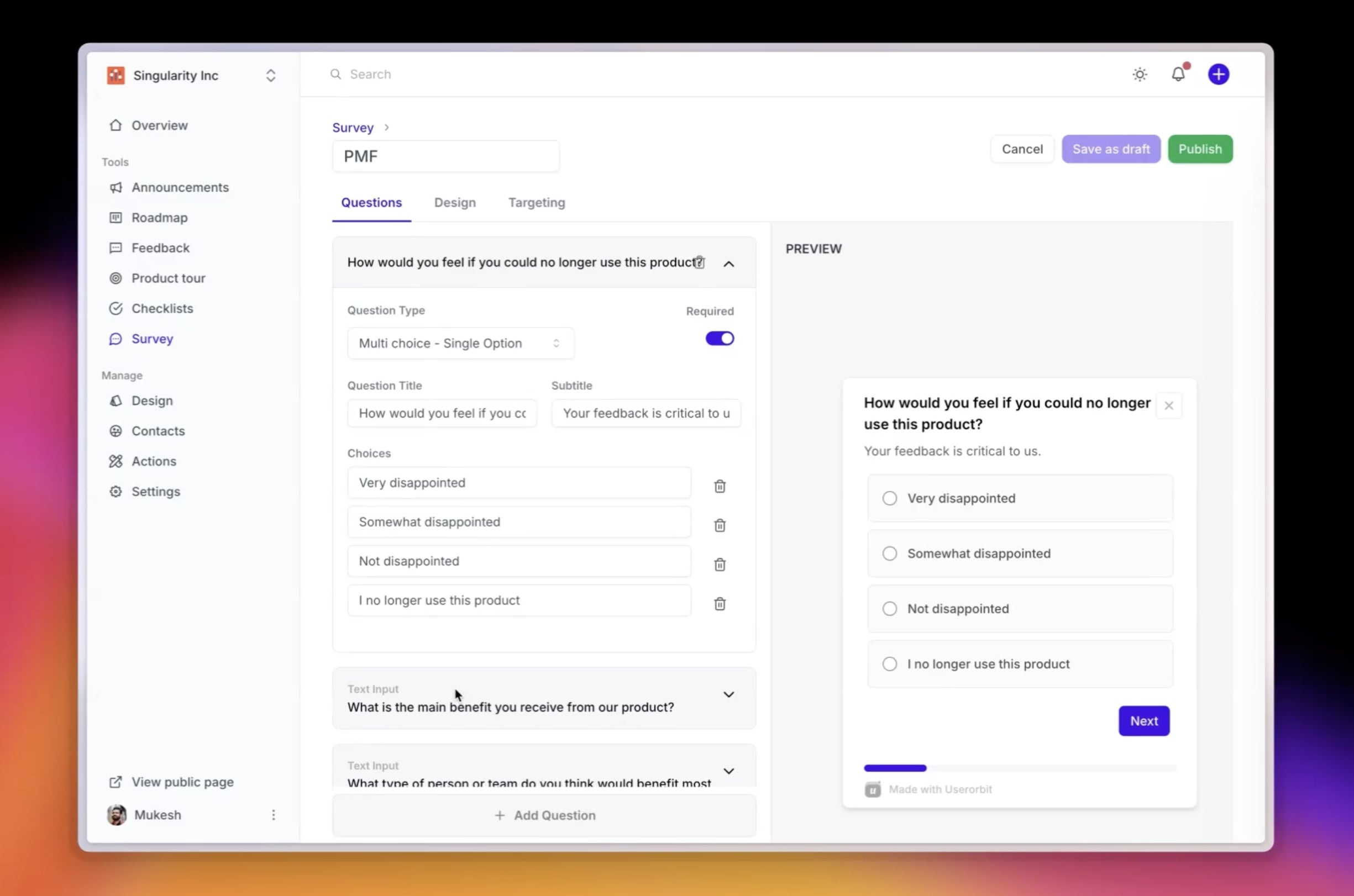Click the Design manage icon
Image resolution: width=1354 pixels, height=896 pixels.
[116, 400]
